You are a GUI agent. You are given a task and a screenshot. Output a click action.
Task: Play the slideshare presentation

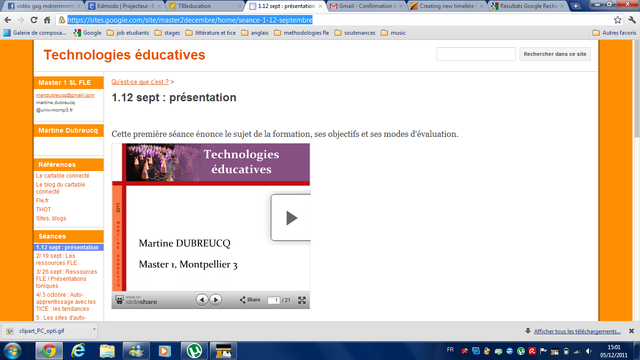coord(291,218)
